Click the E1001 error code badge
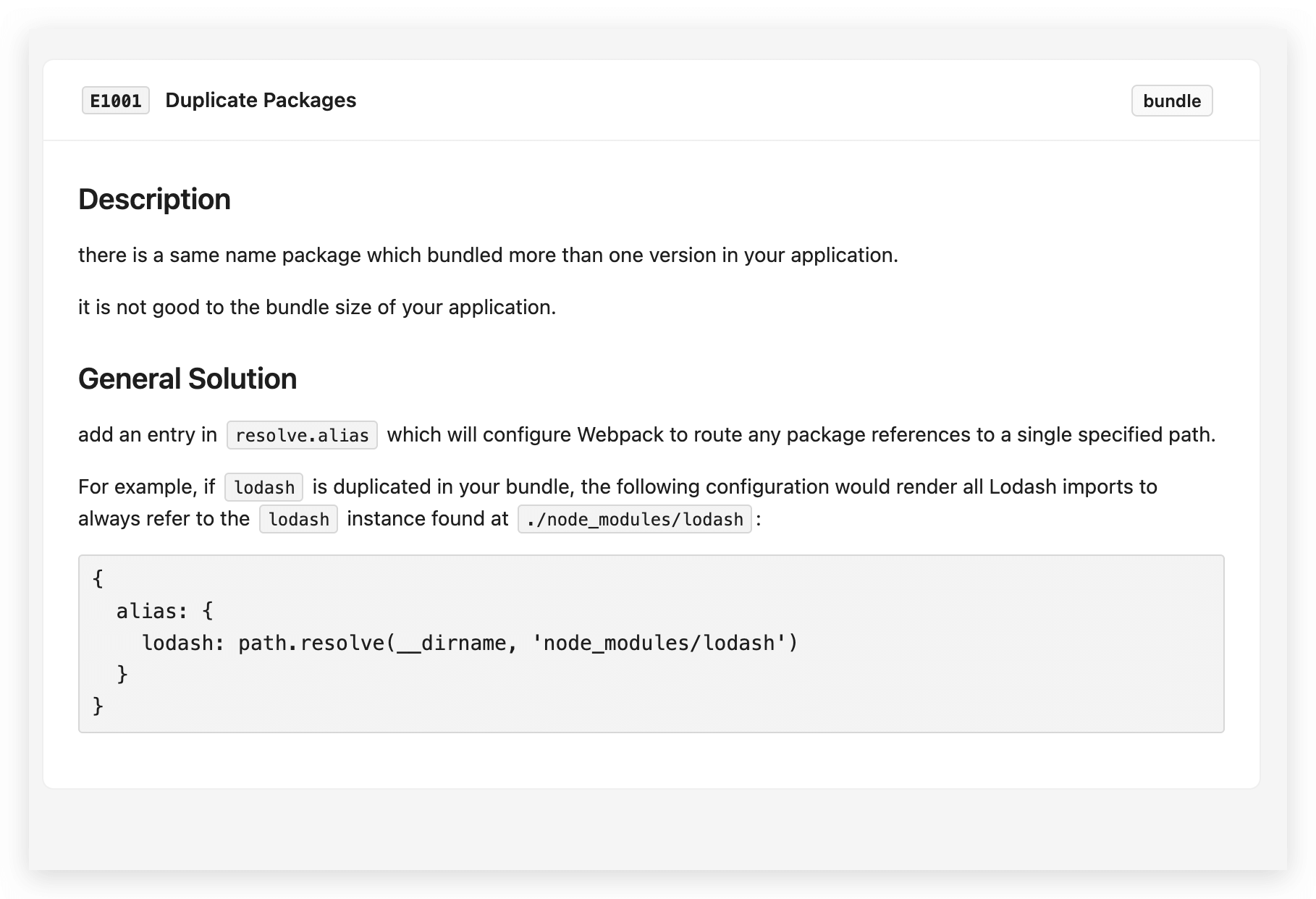This screenshot has width=1316, height=899. pyautogui.click(x=116, y=101)
